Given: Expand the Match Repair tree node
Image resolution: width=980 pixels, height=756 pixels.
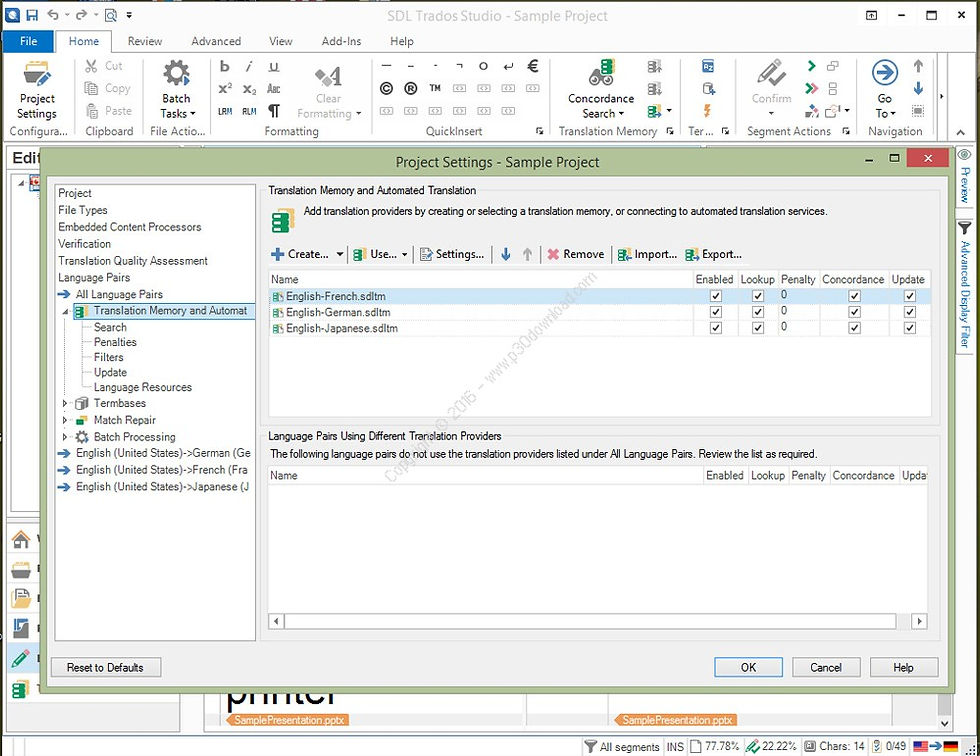Looking at the screenshot, I should tap(65, 420).
